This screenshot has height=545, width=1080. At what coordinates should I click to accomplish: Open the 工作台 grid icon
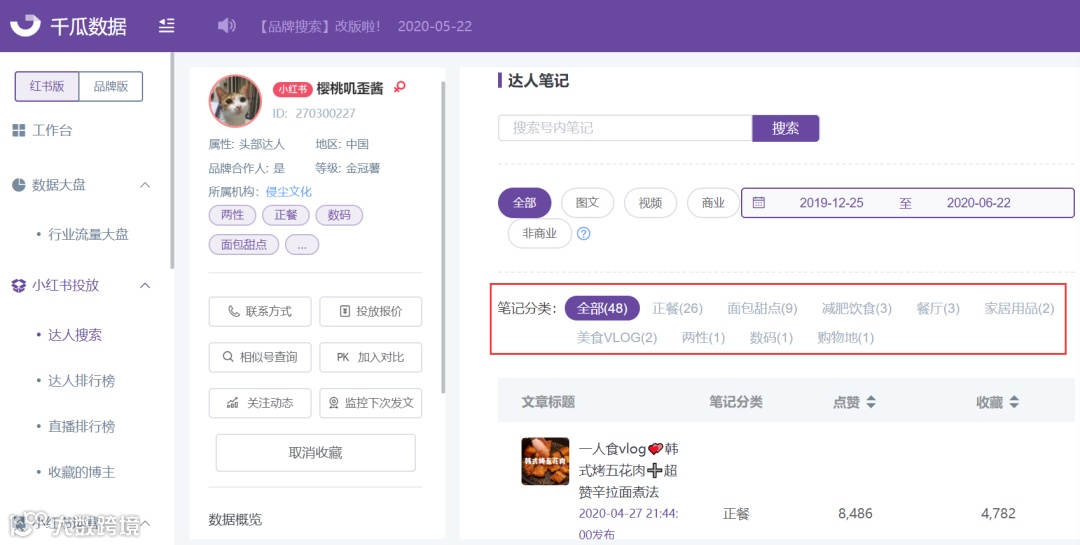pos(19,130)
